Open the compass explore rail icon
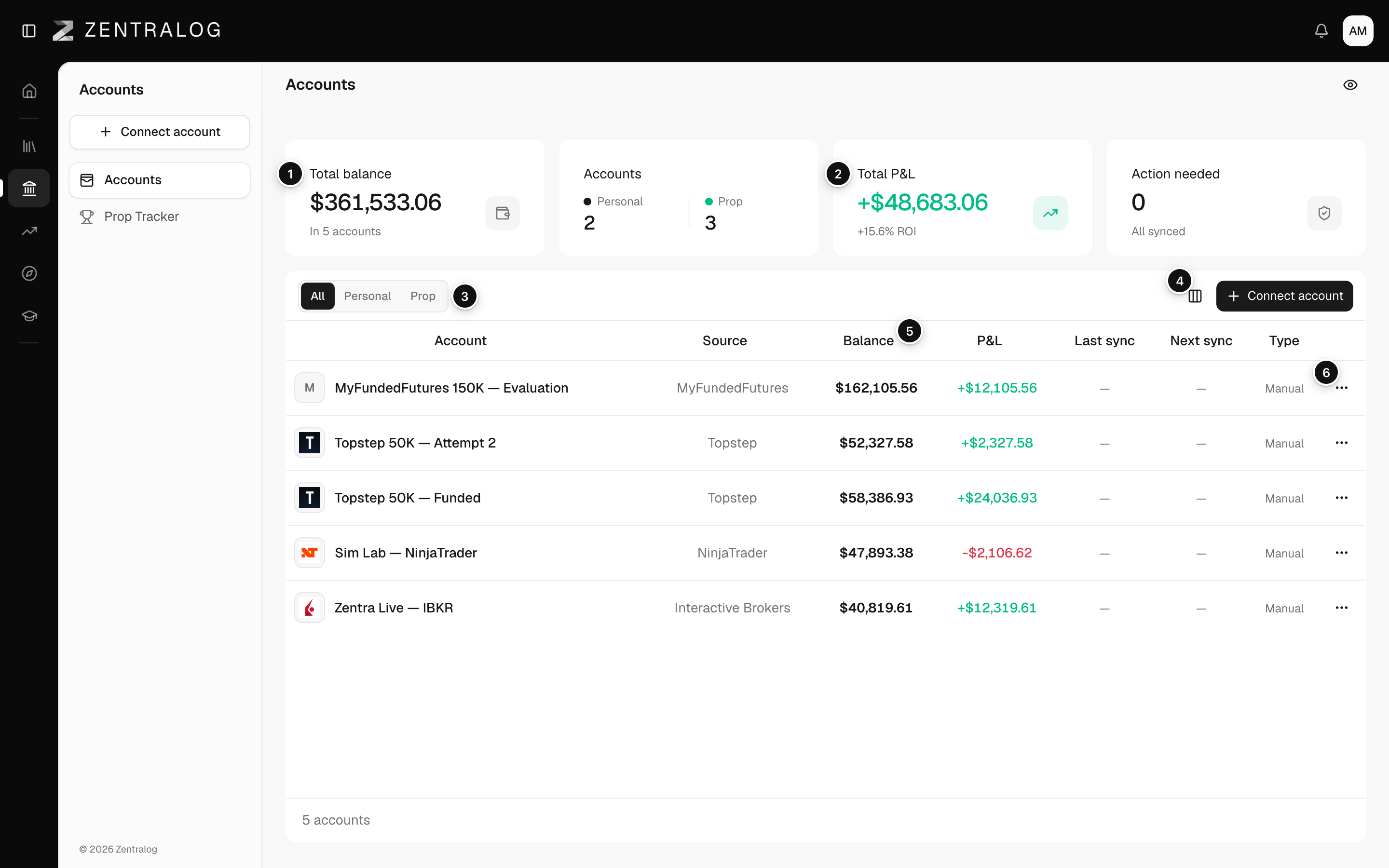 29,273
